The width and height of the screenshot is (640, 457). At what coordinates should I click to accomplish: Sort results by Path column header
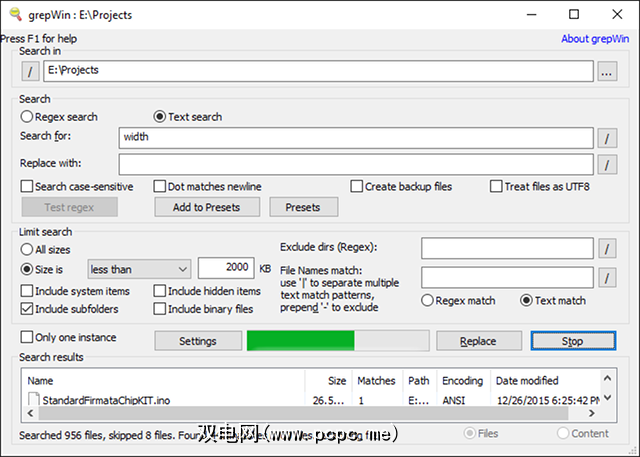tap(420, 381)
